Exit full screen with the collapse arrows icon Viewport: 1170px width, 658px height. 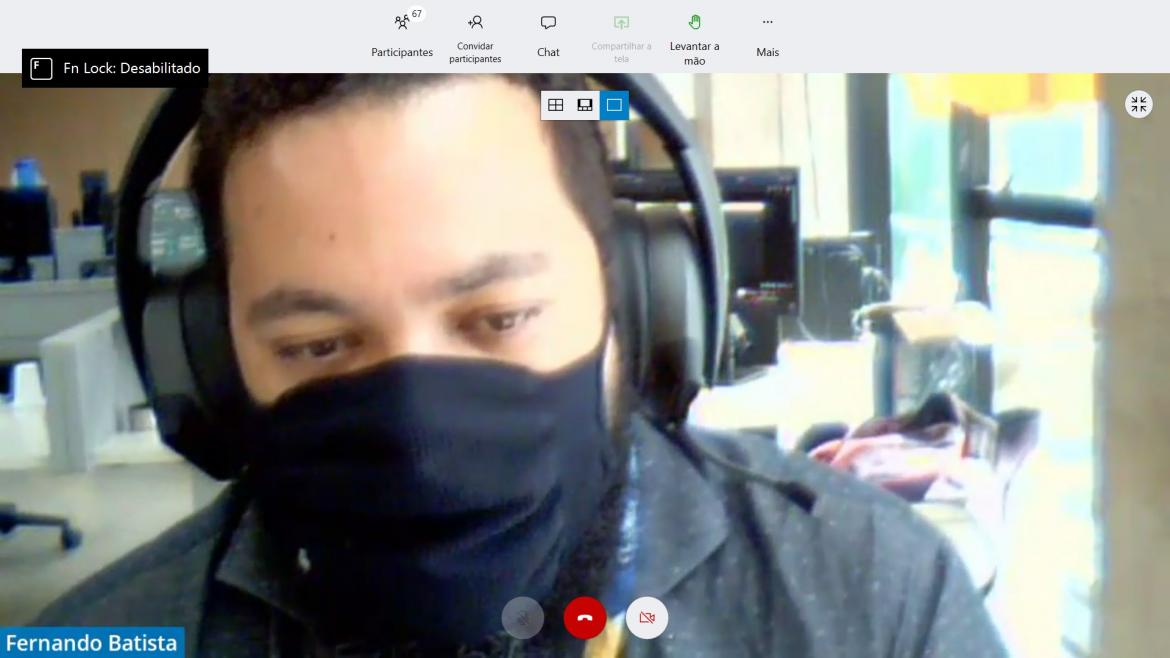[x=1139, y=104]
